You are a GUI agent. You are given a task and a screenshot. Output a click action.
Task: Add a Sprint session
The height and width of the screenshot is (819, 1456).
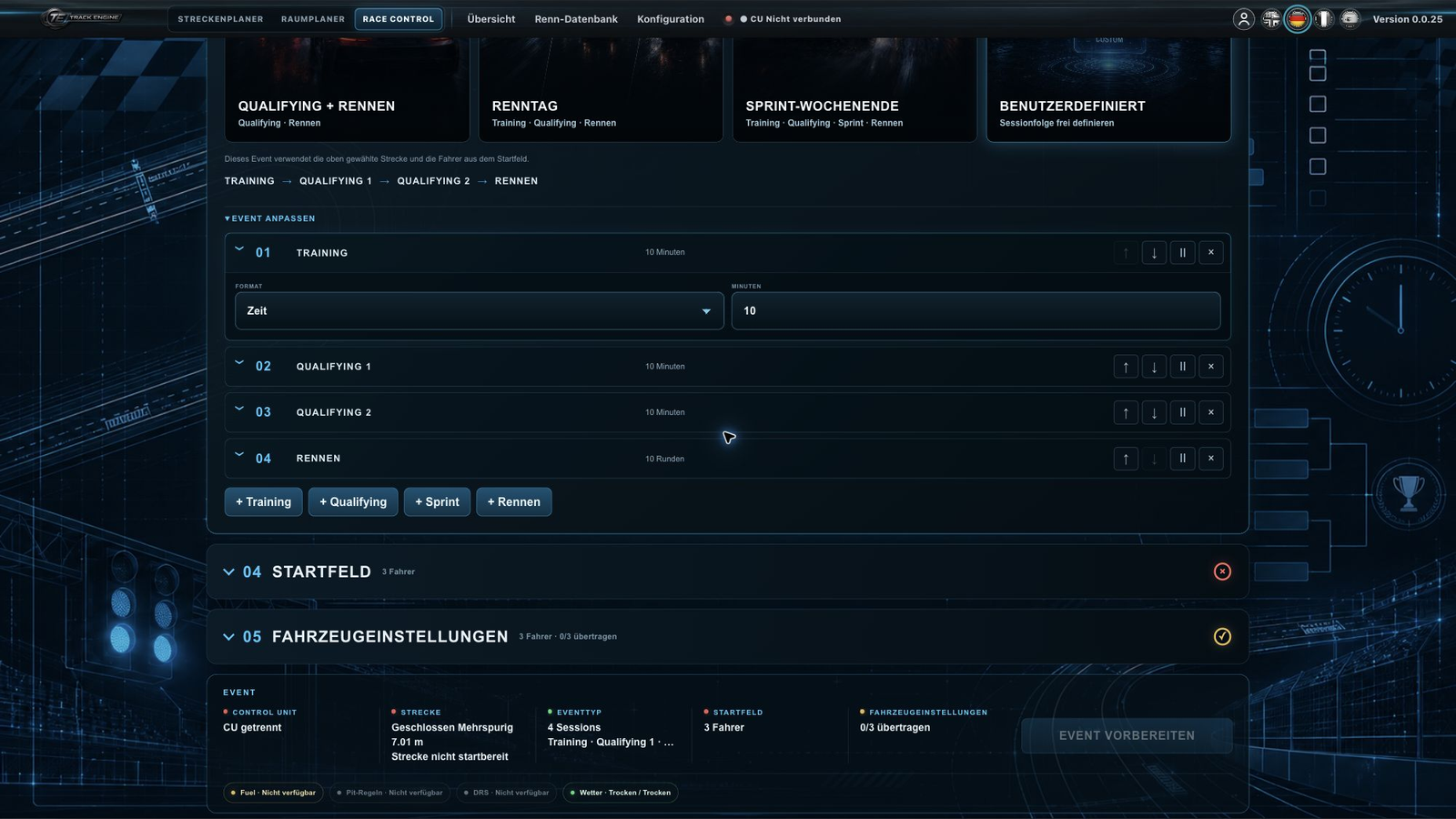pyautogui.click(x=437, y=502)
